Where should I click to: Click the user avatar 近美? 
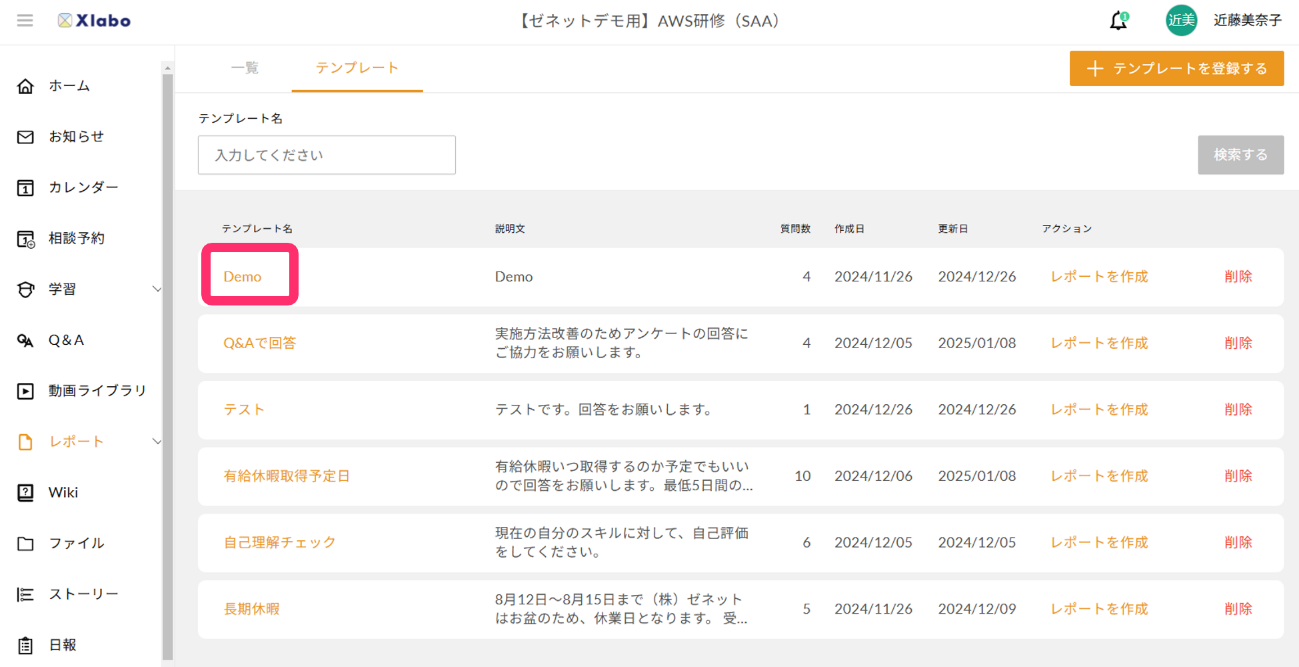(1181, 20)
